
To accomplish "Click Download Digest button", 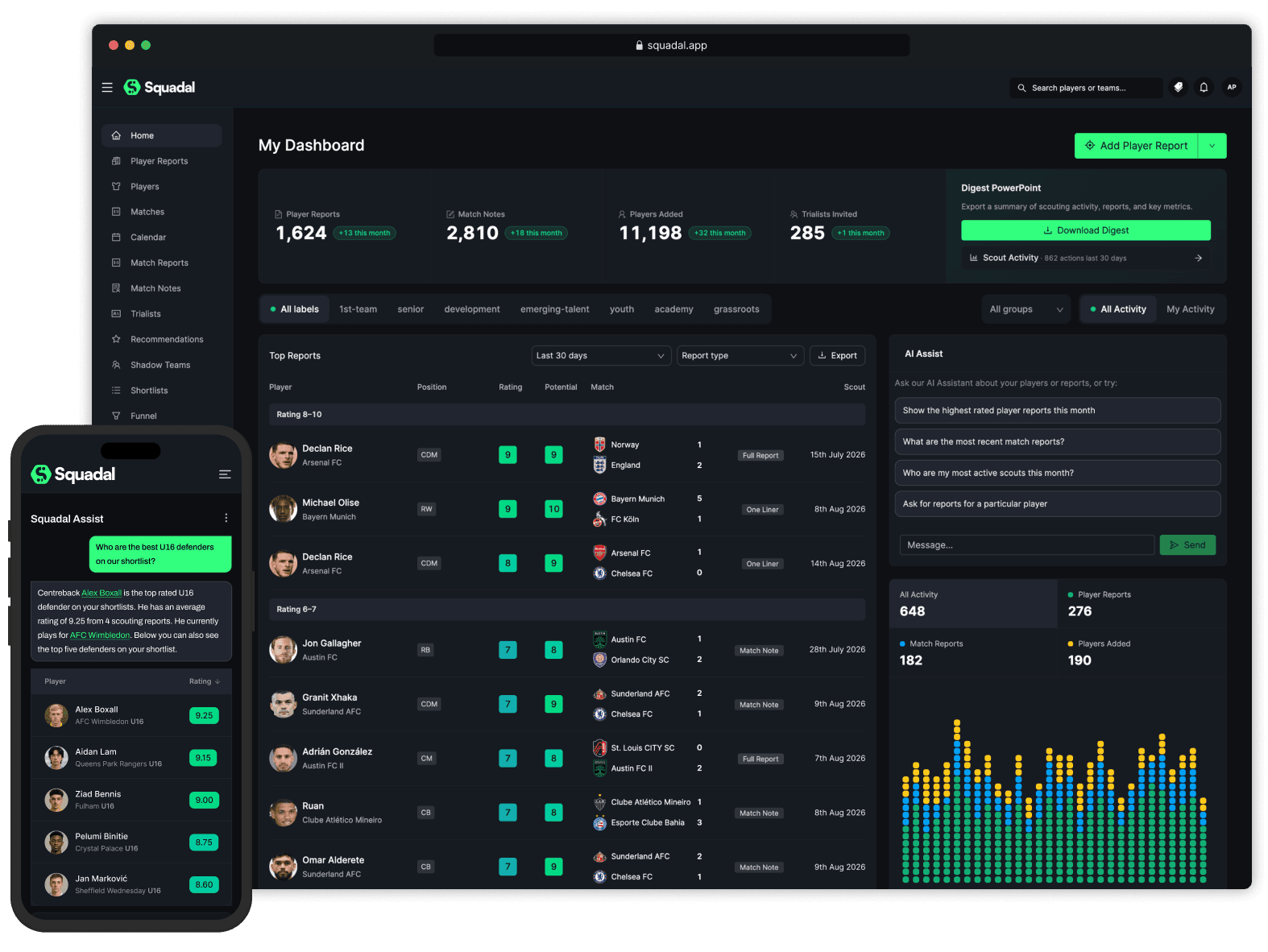I will coord(1085,230).
